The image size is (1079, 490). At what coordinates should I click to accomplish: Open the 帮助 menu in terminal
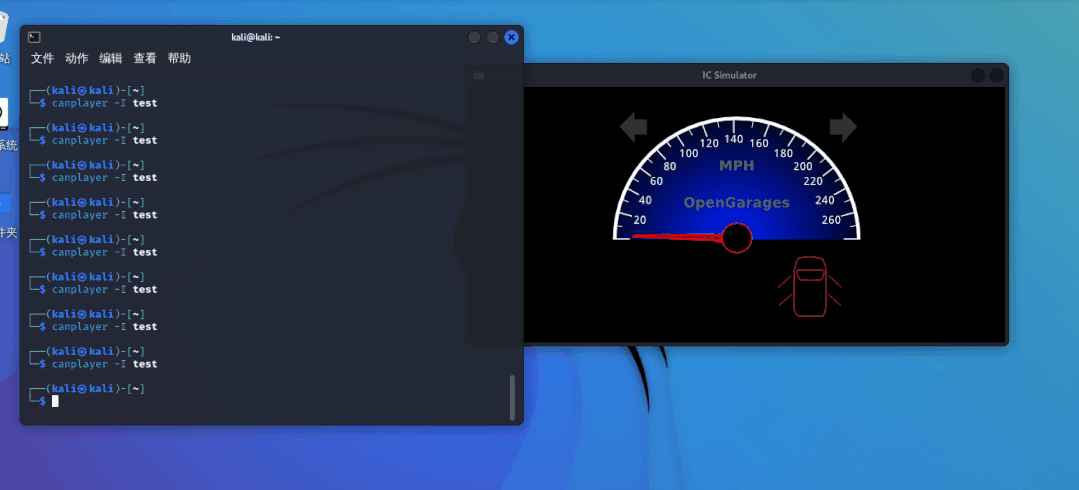point(179,58)
